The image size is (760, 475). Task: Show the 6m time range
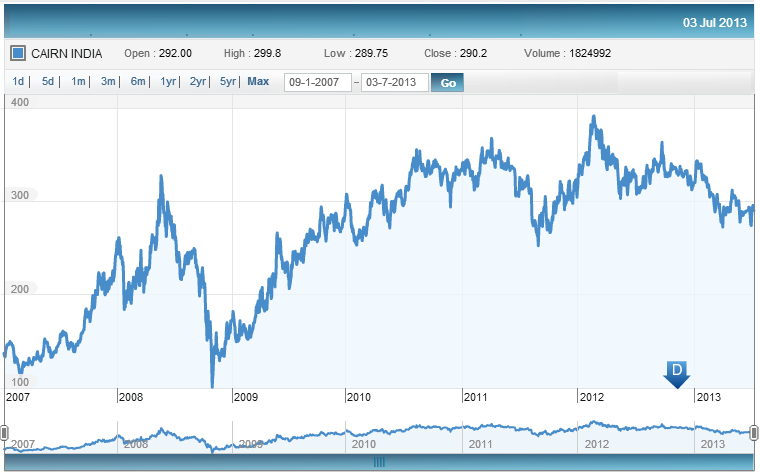pos(137,82)
